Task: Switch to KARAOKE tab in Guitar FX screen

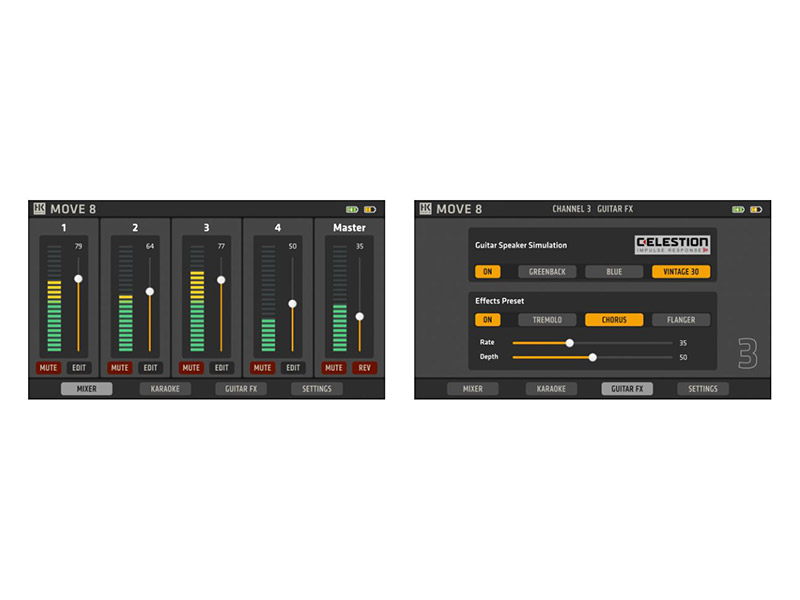Action: tap(552, 389)
